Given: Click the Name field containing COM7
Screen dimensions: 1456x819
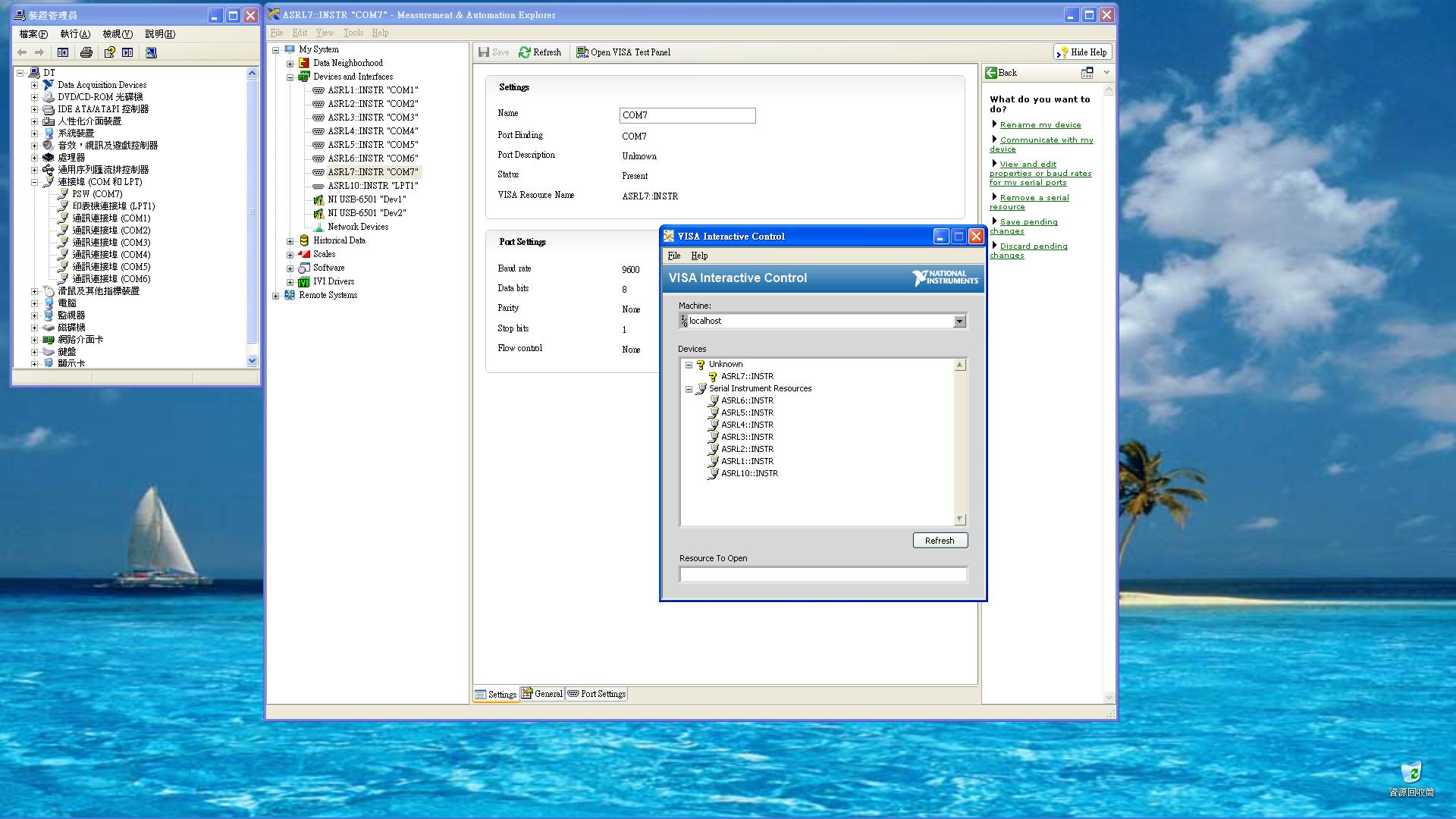Looking at the screenshot, I should [687, 115].
